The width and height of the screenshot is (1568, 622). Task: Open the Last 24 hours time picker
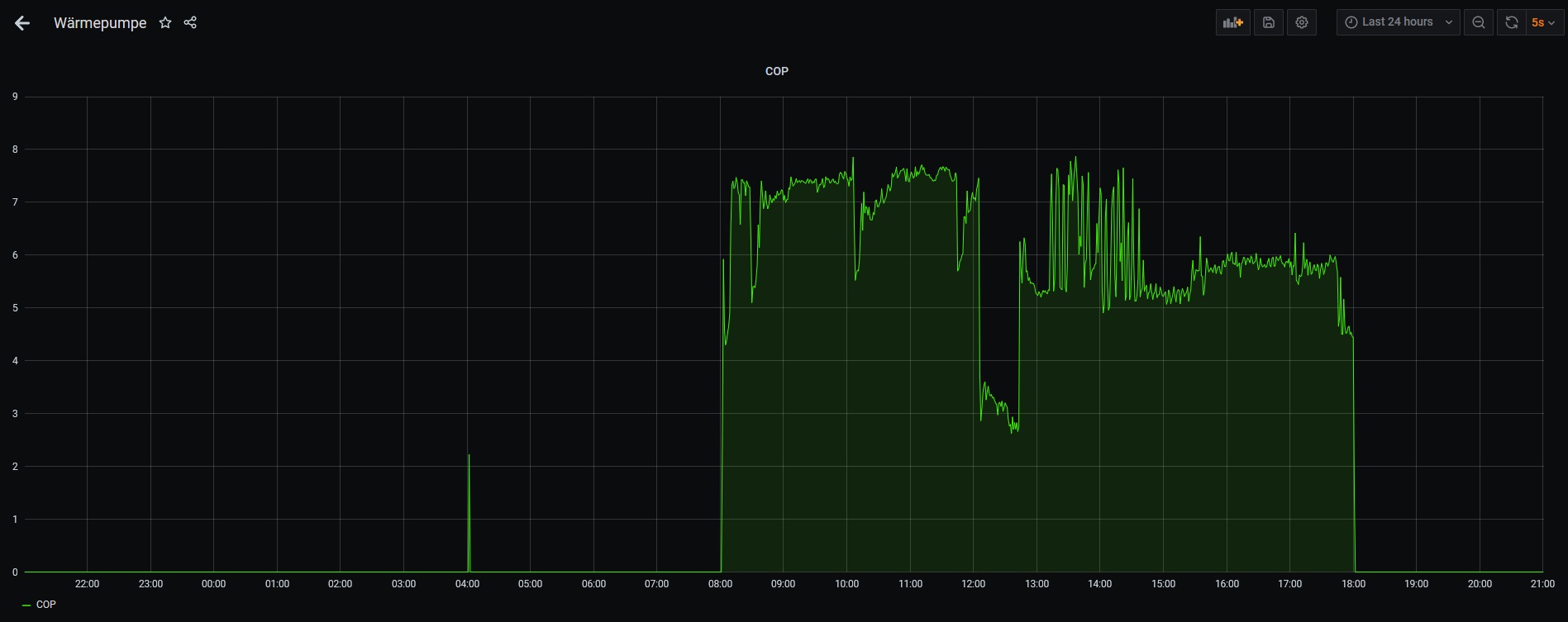1398,22
